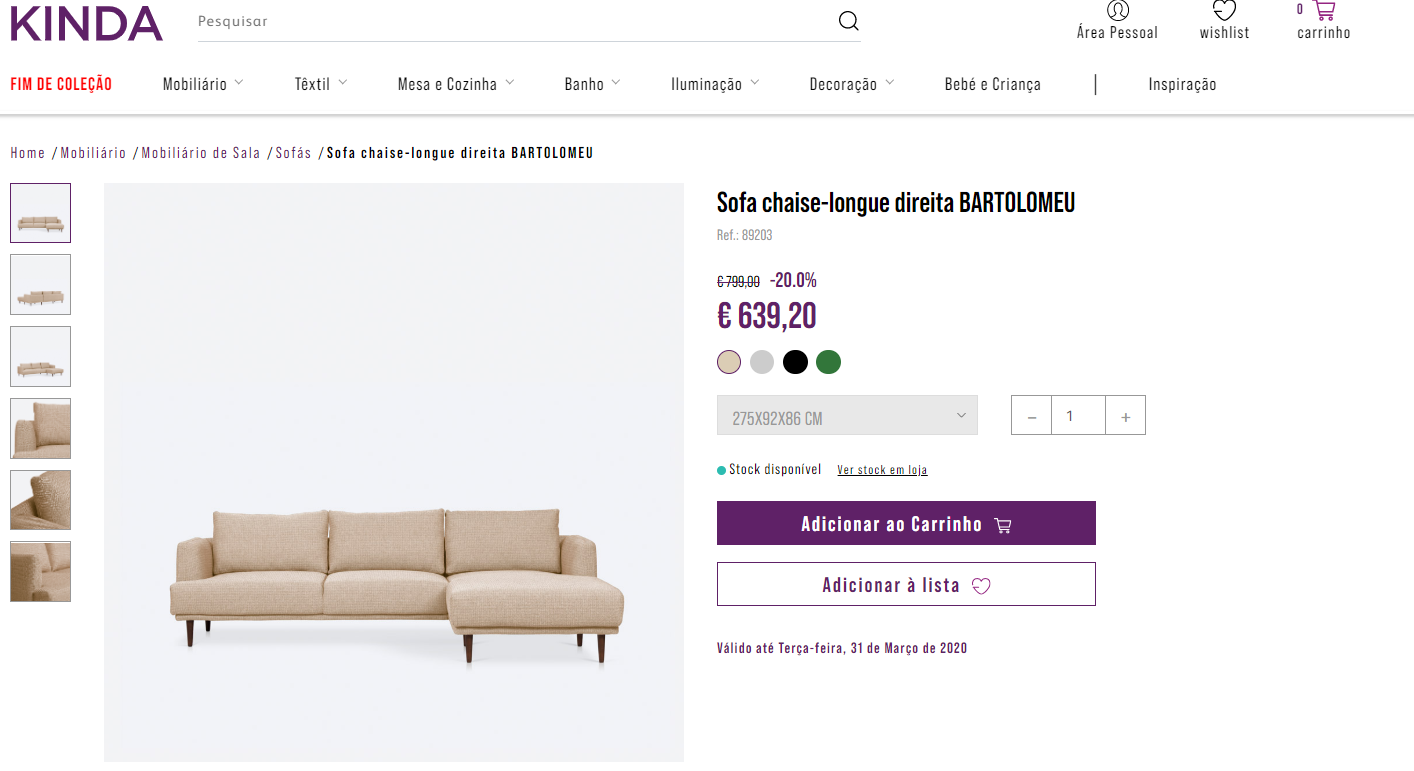Add the sofa via Adicionar à lista
Screen dimensions: 1414x771
[x=906, y=585]
